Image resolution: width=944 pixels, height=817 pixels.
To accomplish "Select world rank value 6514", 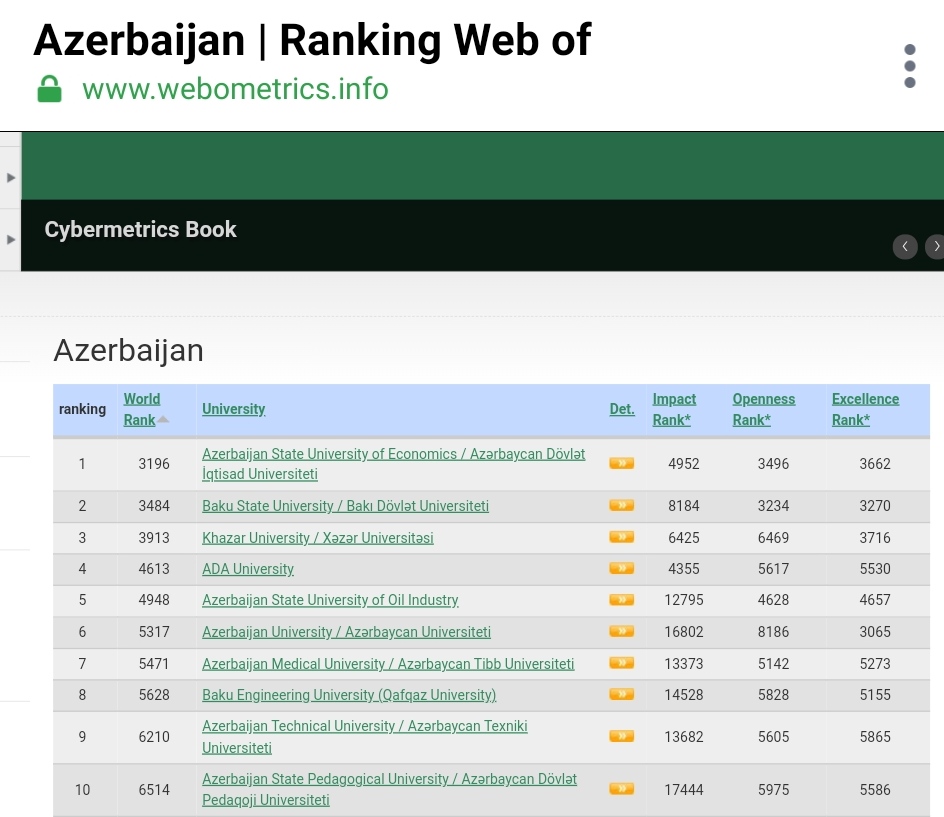I will pyautogui.click(x=154, y=790).
